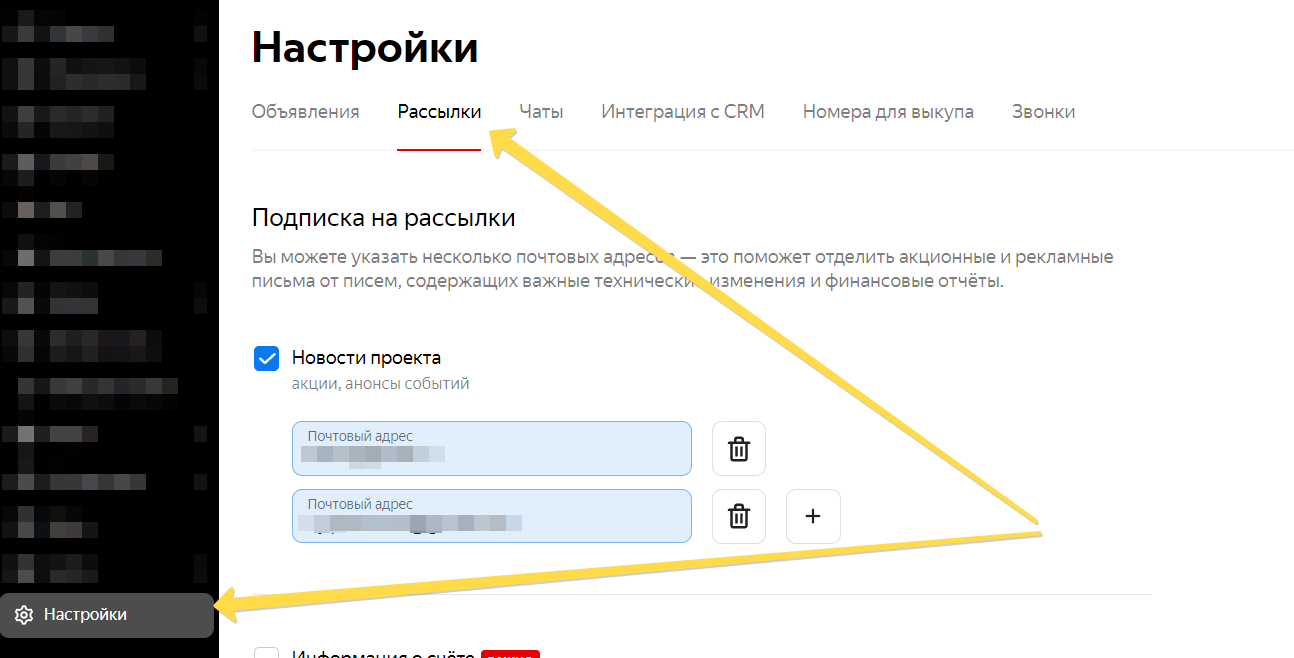Tick the Информация о счёте checkbox

[x=267, y=654]
